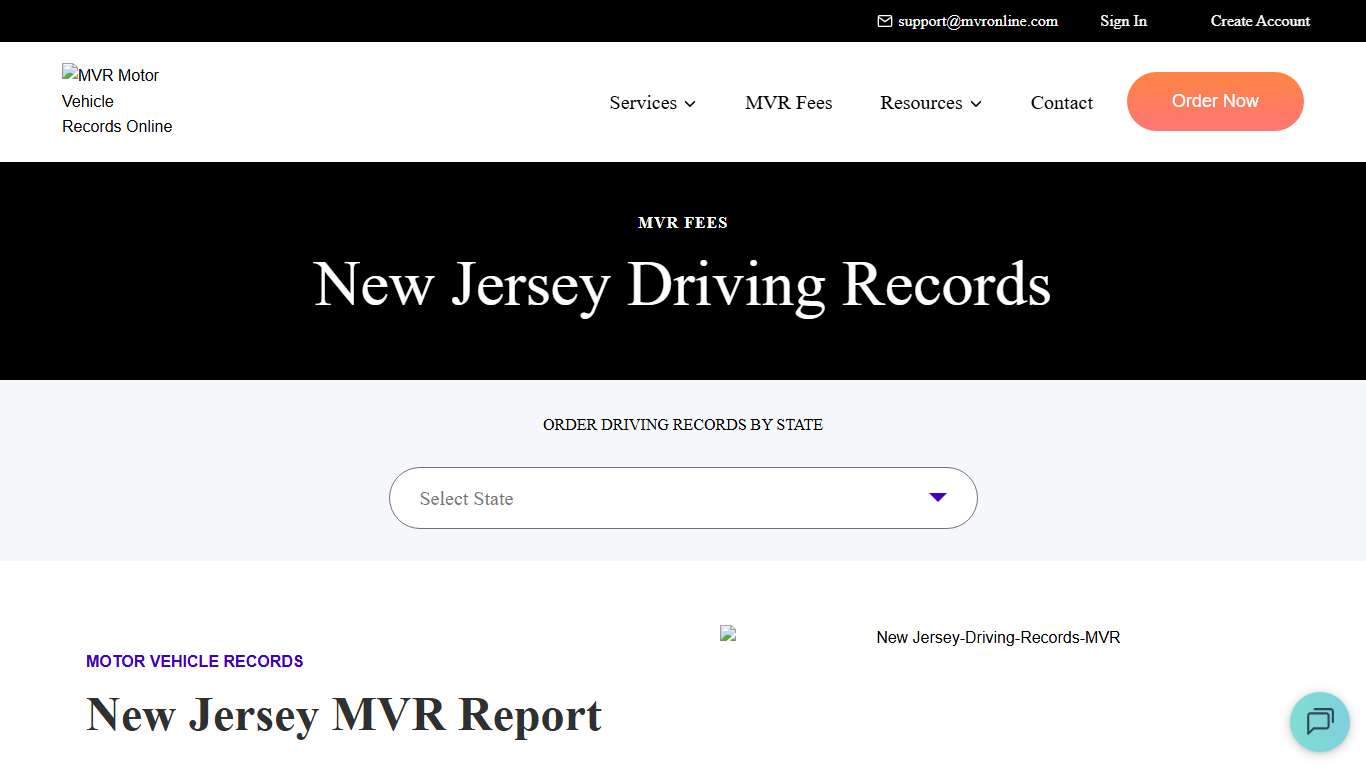Select MVR Fees in the navigation bar

click(788, 102)
